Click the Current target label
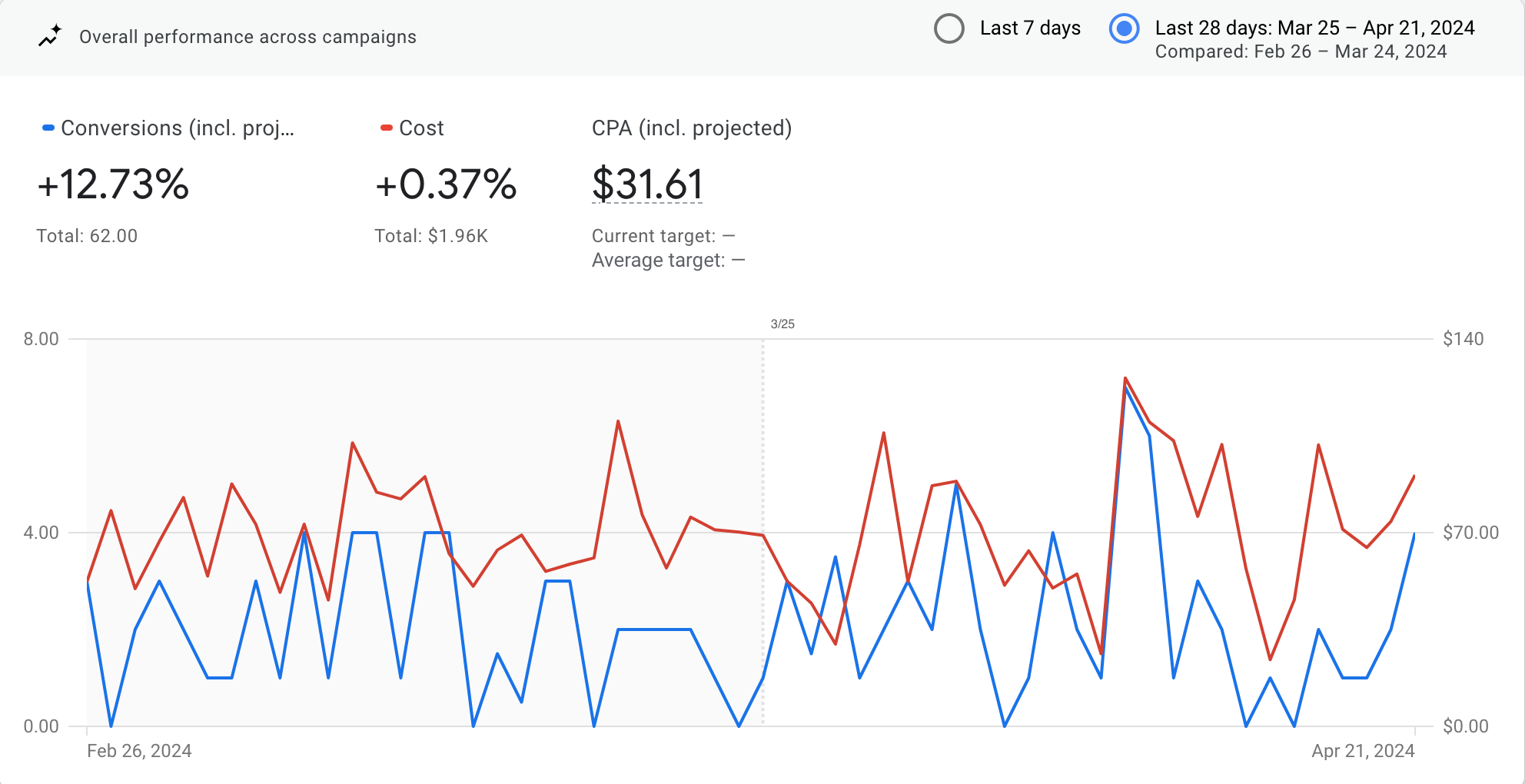 point(653,236)
